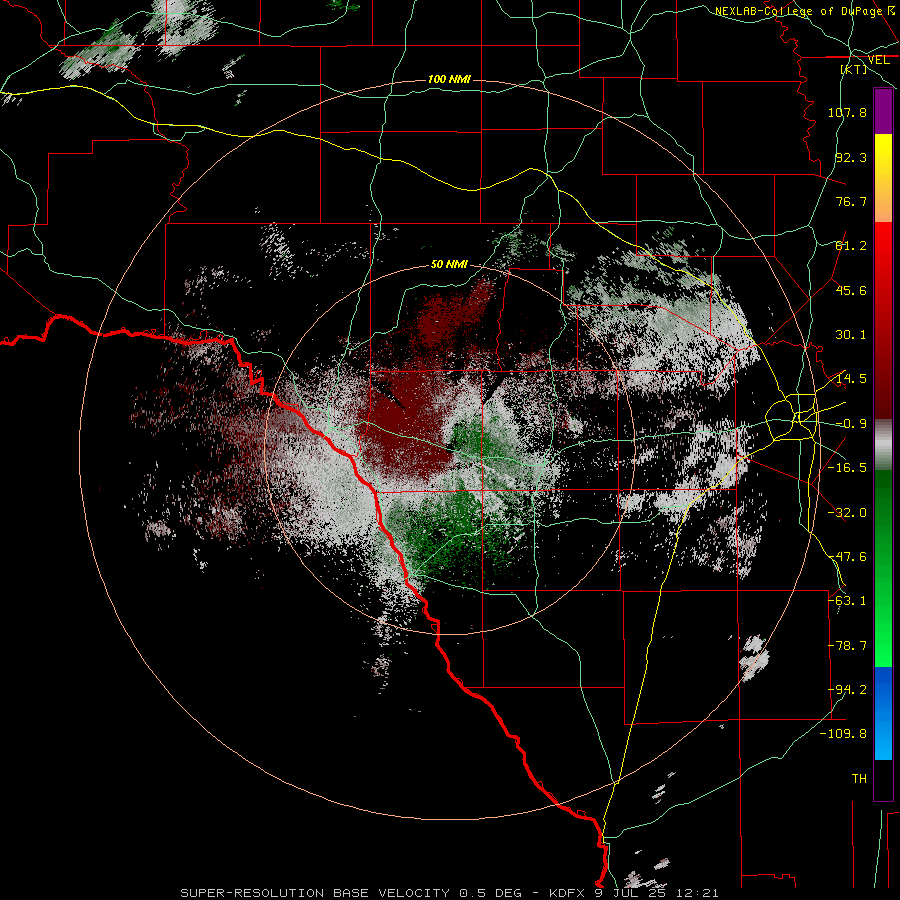Click the 14.5 velocity scale value
The image size is (900, 900).
[851, 379]
